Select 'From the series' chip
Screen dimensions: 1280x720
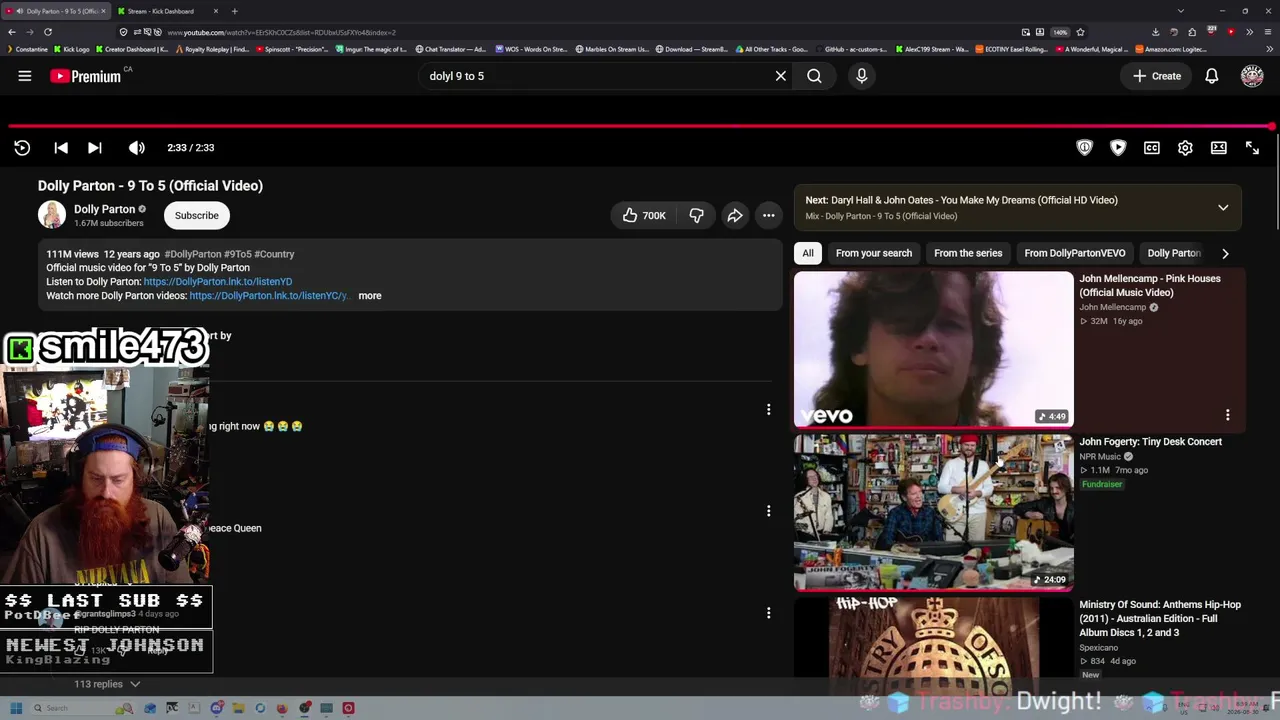tap(968, 253)
